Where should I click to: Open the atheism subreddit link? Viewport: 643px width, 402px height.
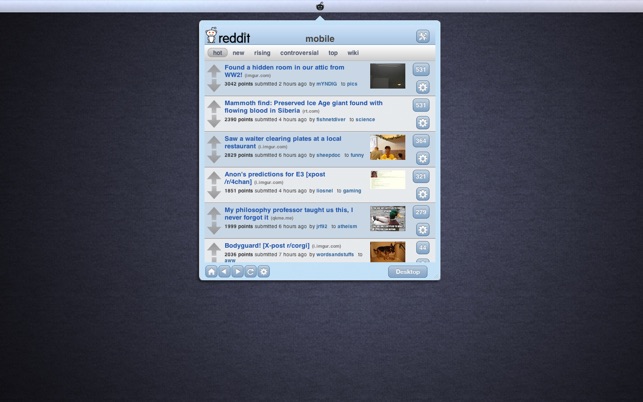point(347,226)
